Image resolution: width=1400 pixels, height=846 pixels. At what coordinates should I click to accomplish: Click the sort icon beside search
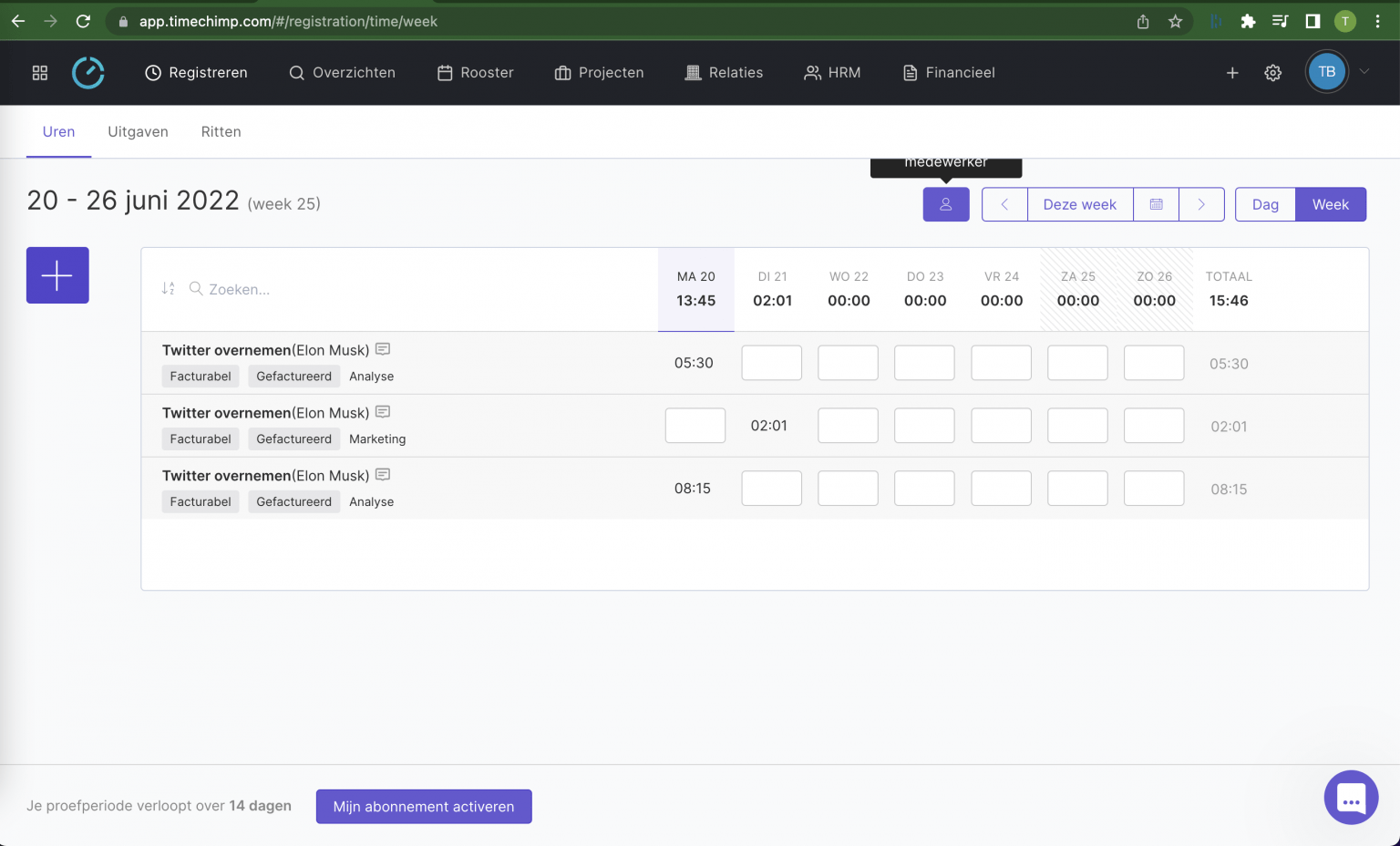(168, 289)
